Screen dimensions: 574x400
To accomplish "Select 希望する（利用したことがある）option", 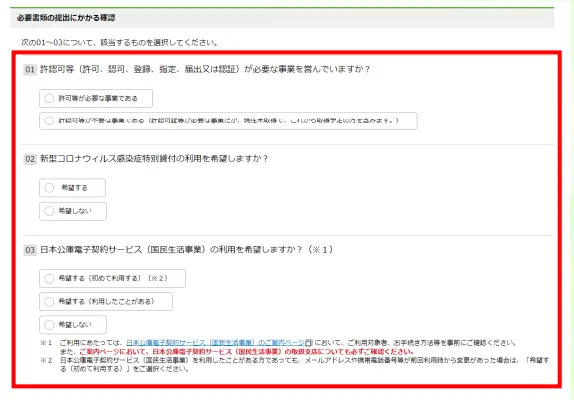I will pos(106,302).
